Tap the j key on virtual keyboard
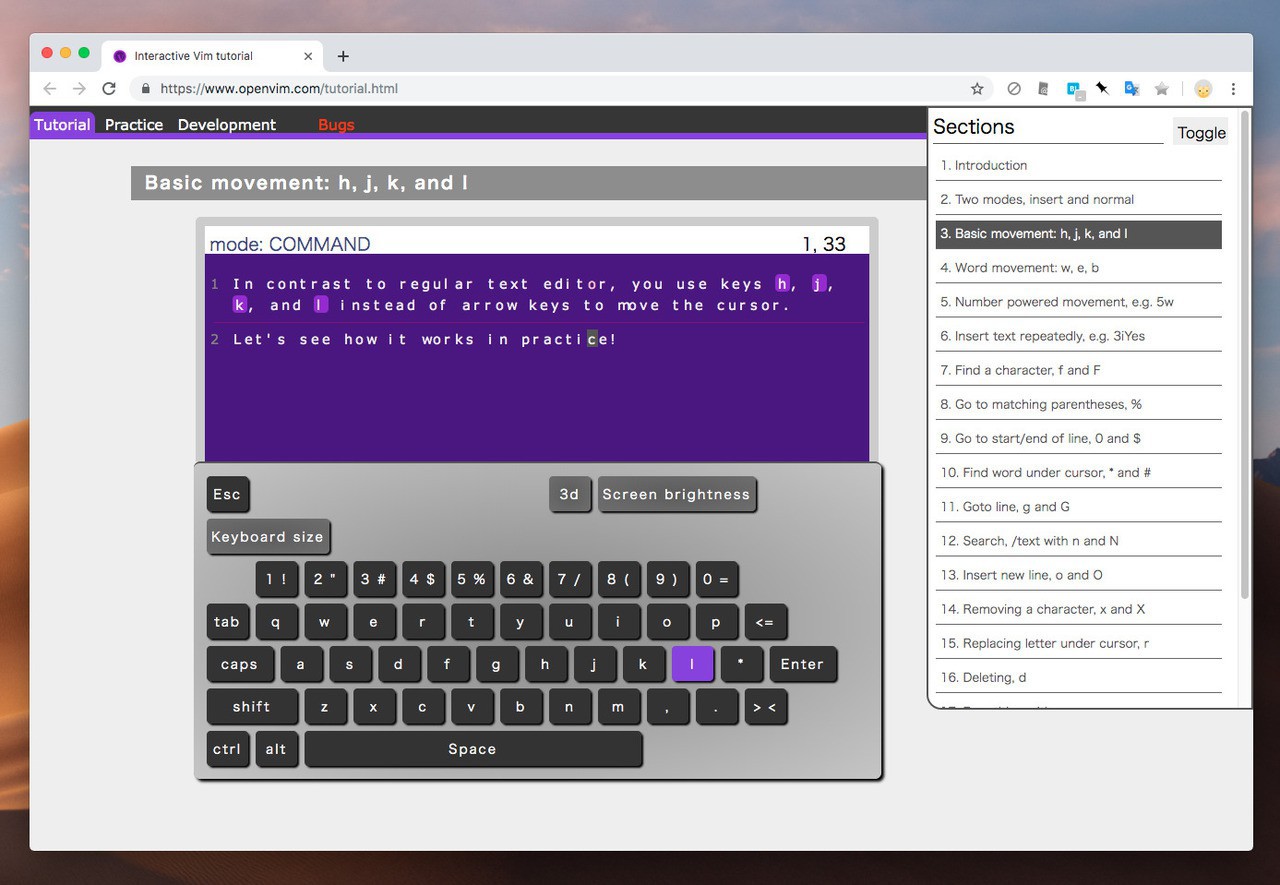 pyautogui.click(x=594, y=664)
